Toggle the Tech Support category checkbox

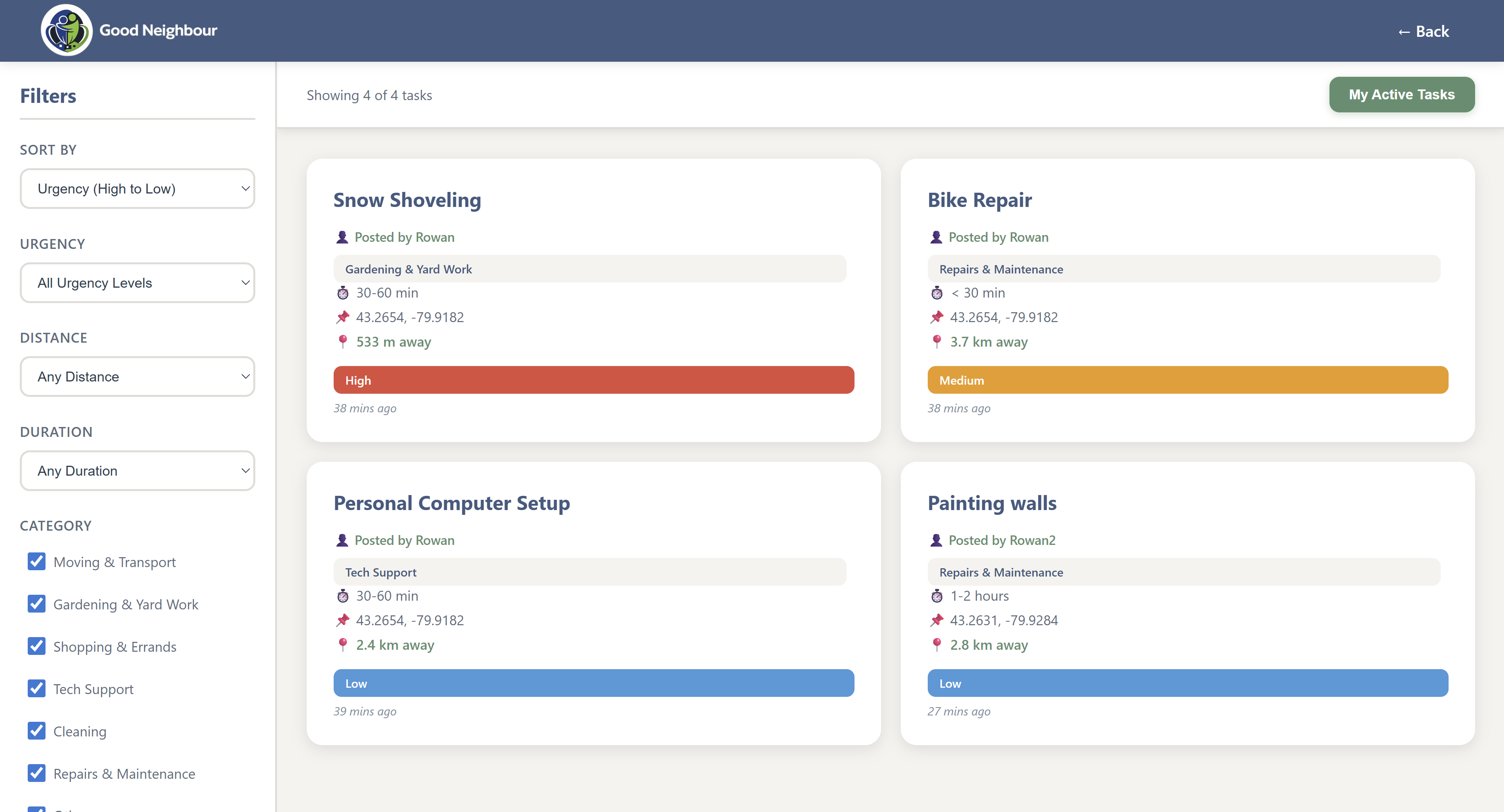tap(37, 689)
